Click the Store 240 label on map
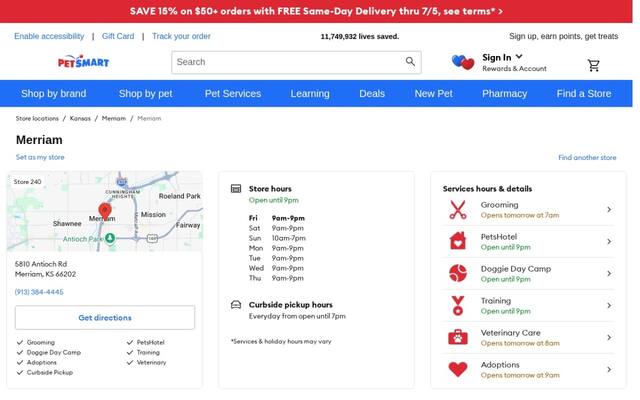Viewport: 640px width, 400px height. point(27,182)
